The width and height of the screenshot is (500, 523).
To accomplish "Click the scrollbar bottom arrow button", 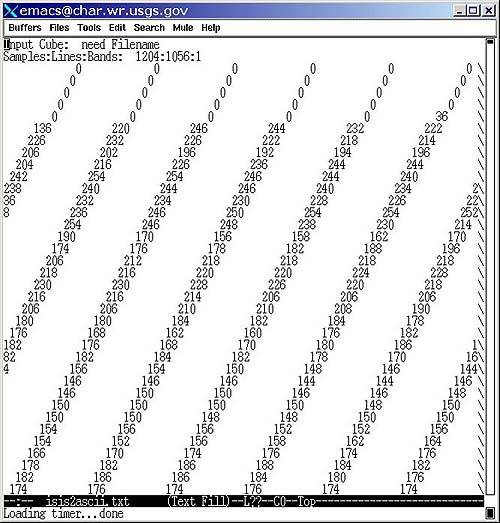I will point(490,512).
